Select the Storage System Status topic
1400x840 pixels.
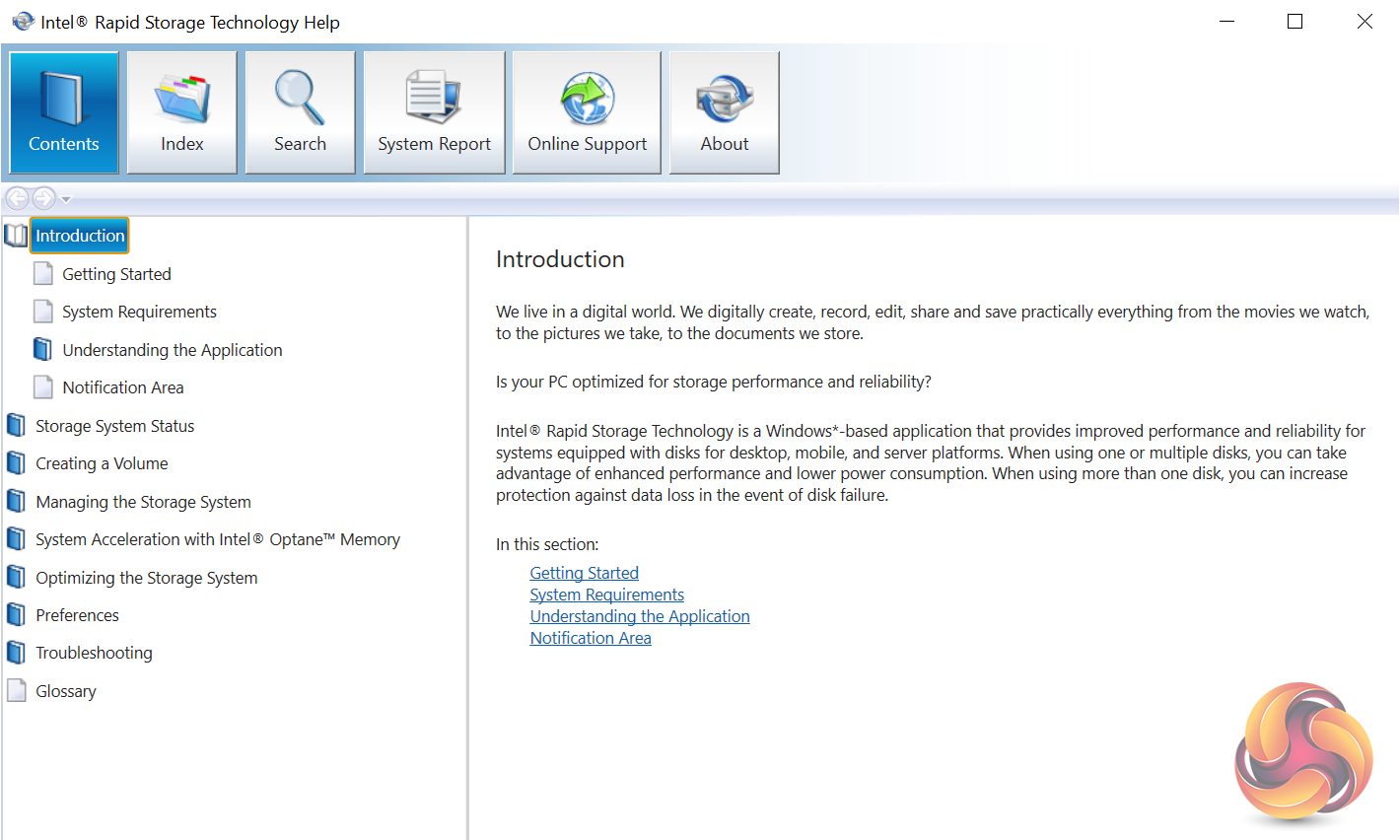tap(115, 426)
